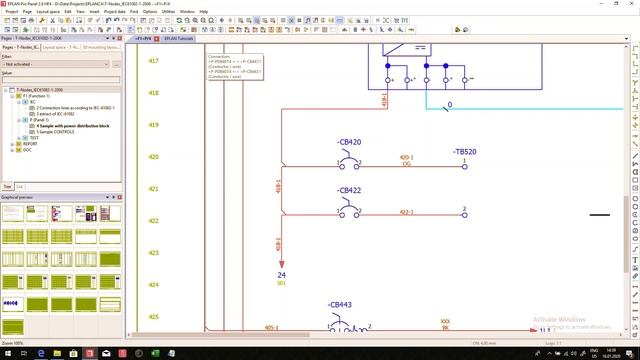
Task: Pin the Pages navigator panel
Action: (113, 38)
